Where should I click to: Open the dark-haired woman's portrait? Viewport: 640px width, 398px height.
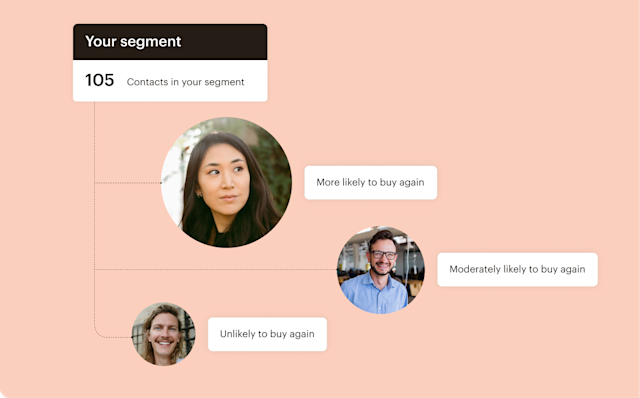tap(227, 182)
